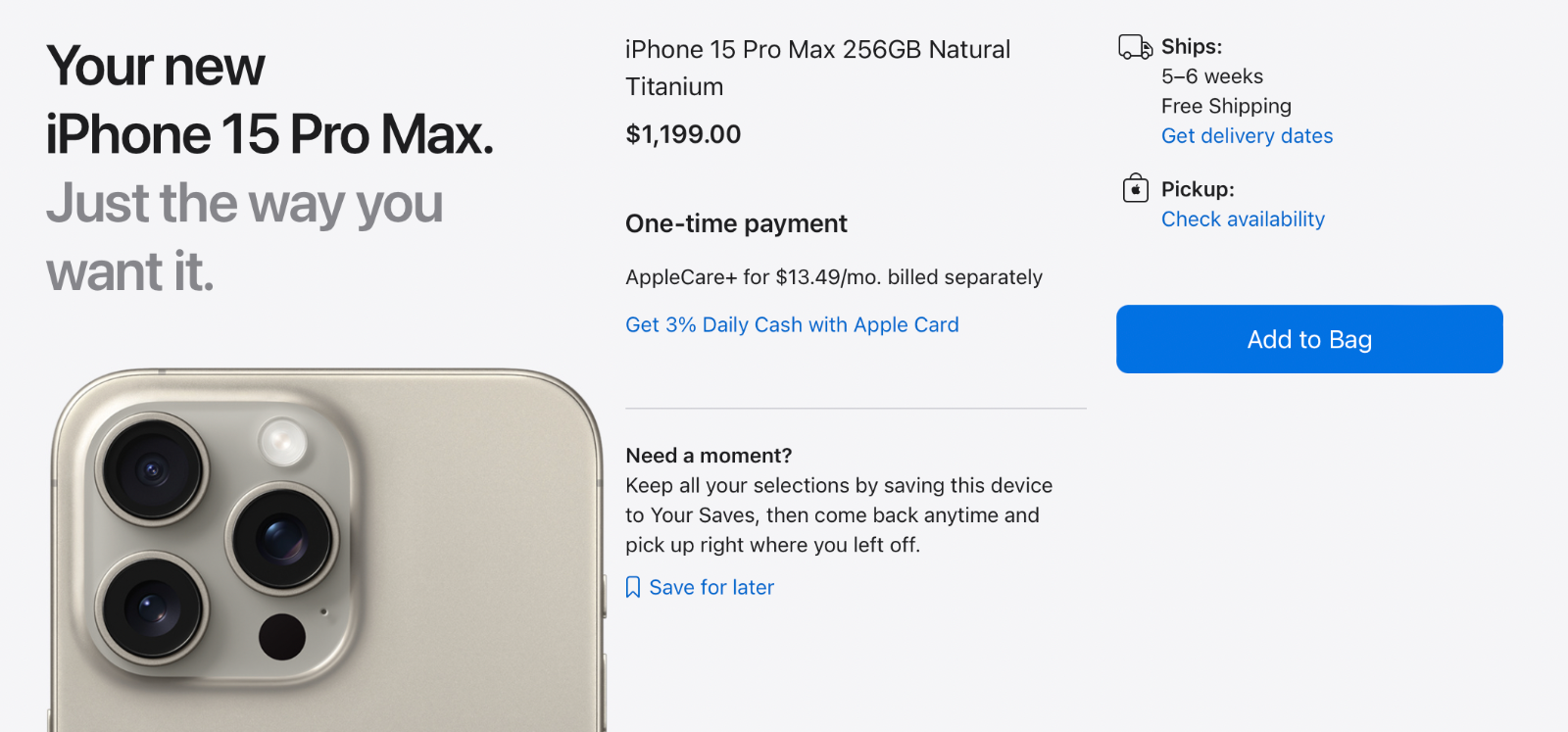Image resolution: width=1568 pixels, height=732 pixels.
Task: Click the bookmark icon beside Save for later
Action: point(633,587)
